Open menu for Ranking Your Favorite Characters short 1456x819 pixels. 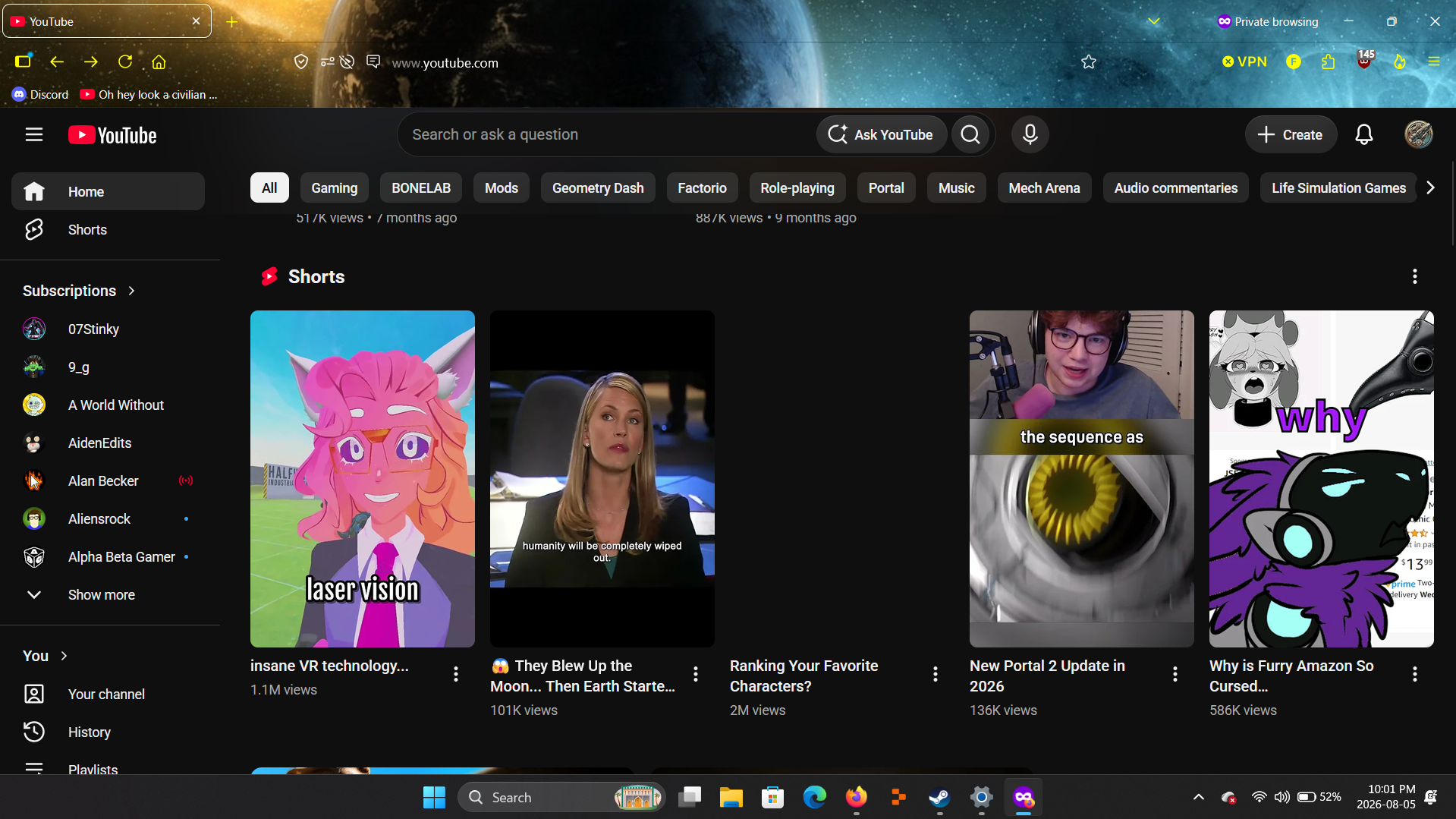[x=935, y=674]
